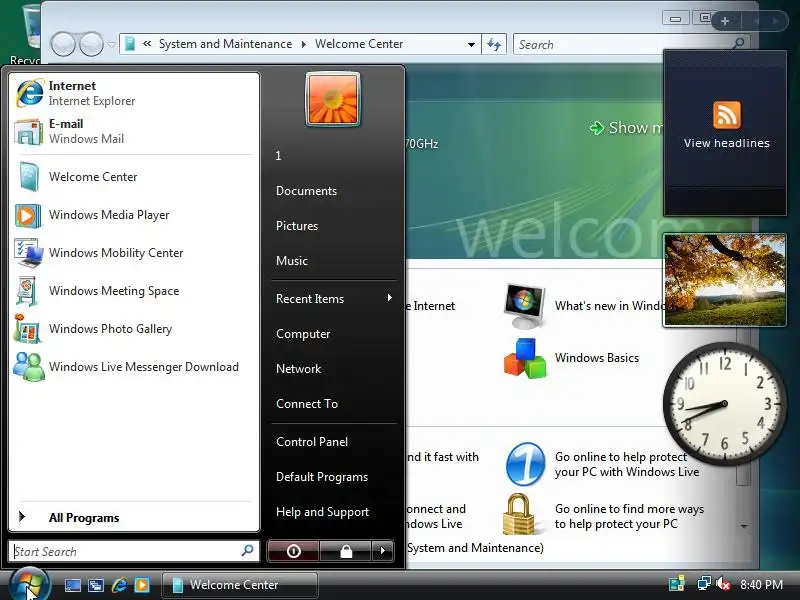
Task: Click the slideshow autumn tree picture gadget
Action: tap(724, 280)
